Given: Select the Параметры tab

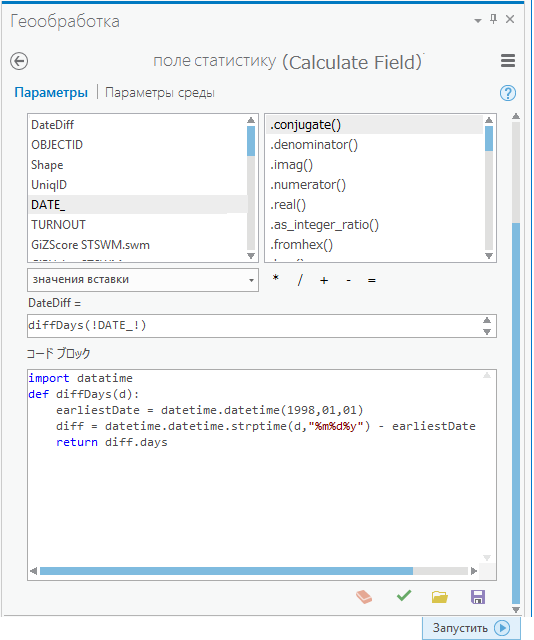Looking at the screenshot, I should (51, 93).
